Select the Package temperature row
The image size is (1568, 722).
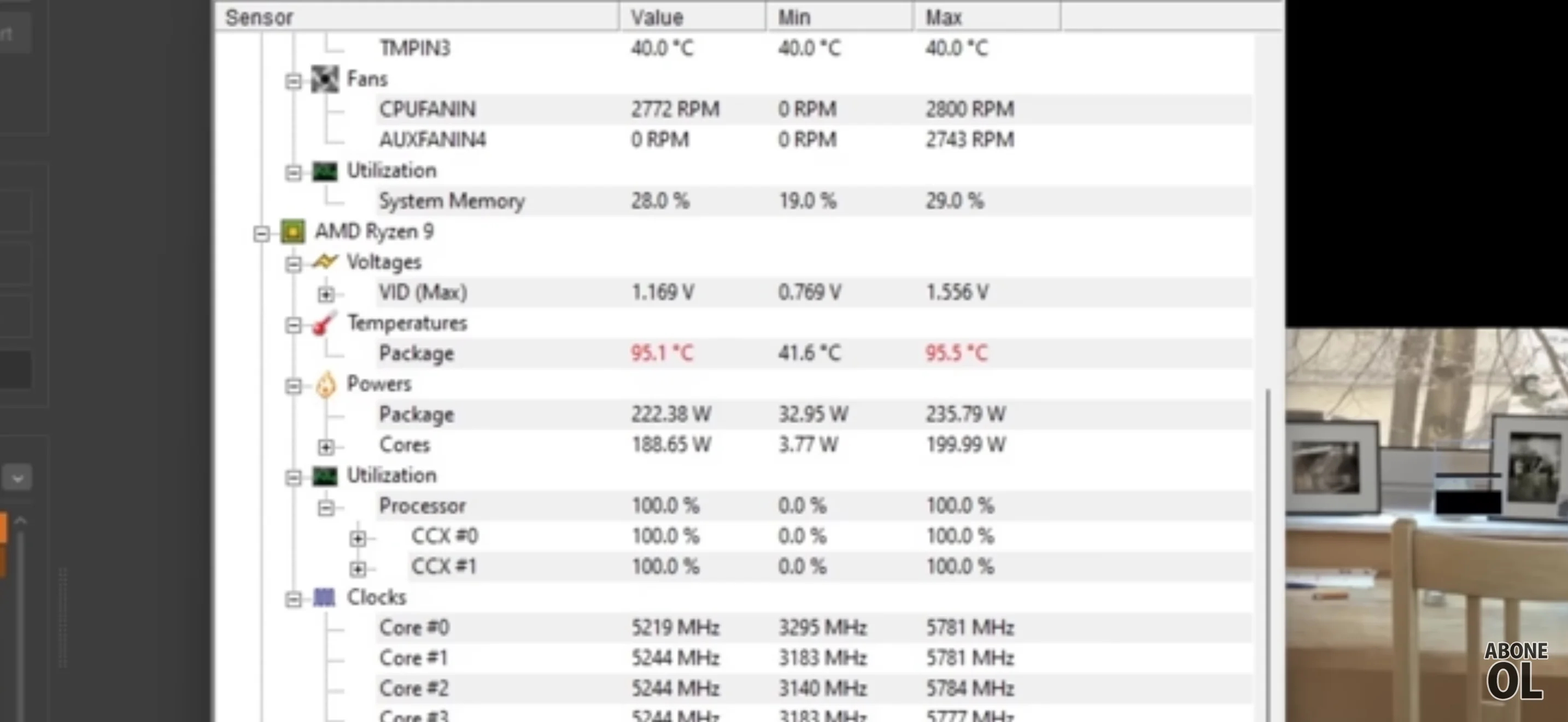(x=417, y=354)
